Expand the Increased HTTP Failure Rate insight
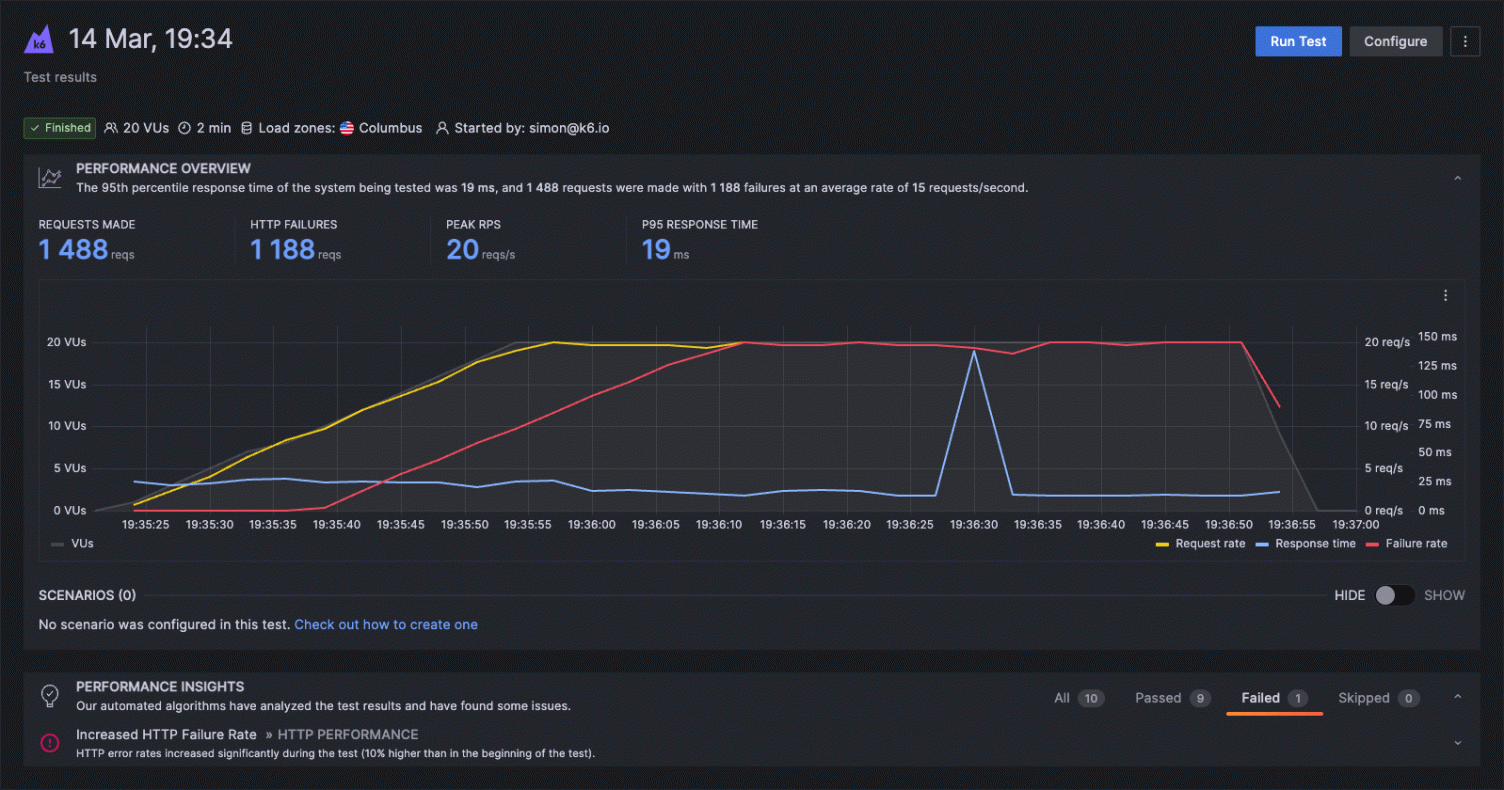 1457,742
